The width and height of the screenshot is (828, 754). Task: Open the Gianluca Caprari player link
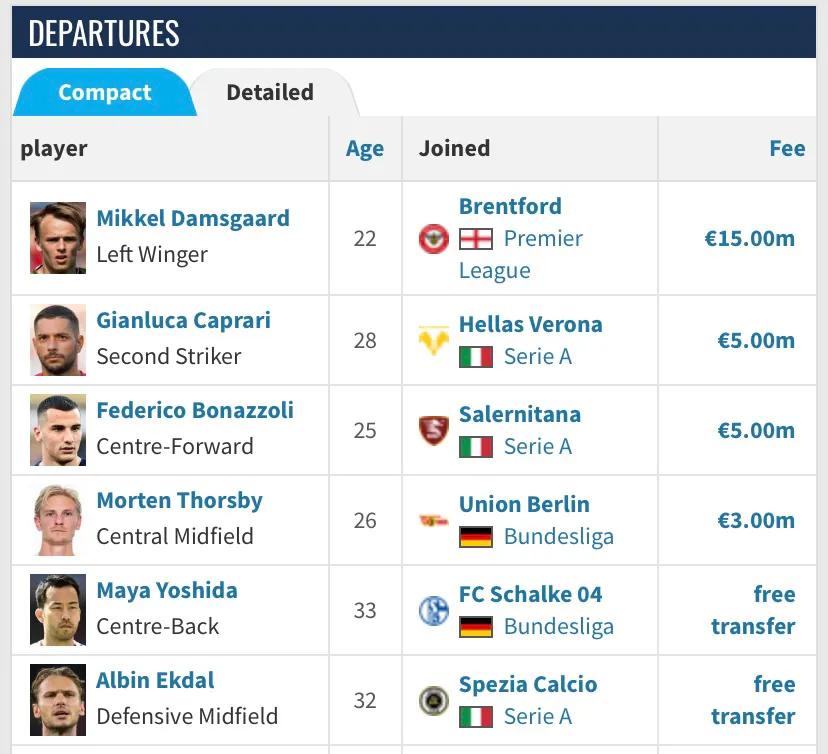(x=183, y=320)
